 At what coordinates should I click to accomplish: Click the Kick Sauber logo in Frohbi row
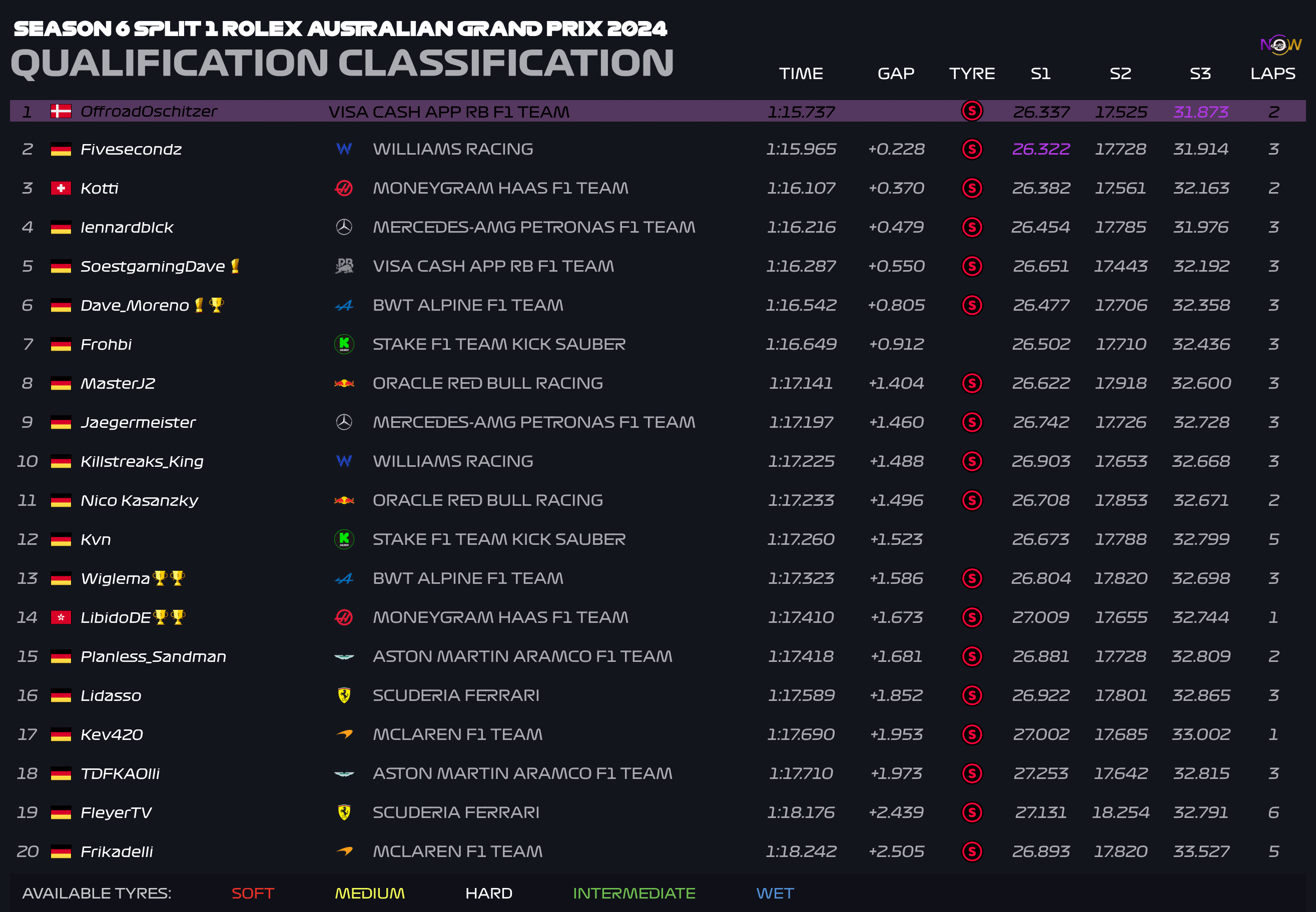coord(344,344)
